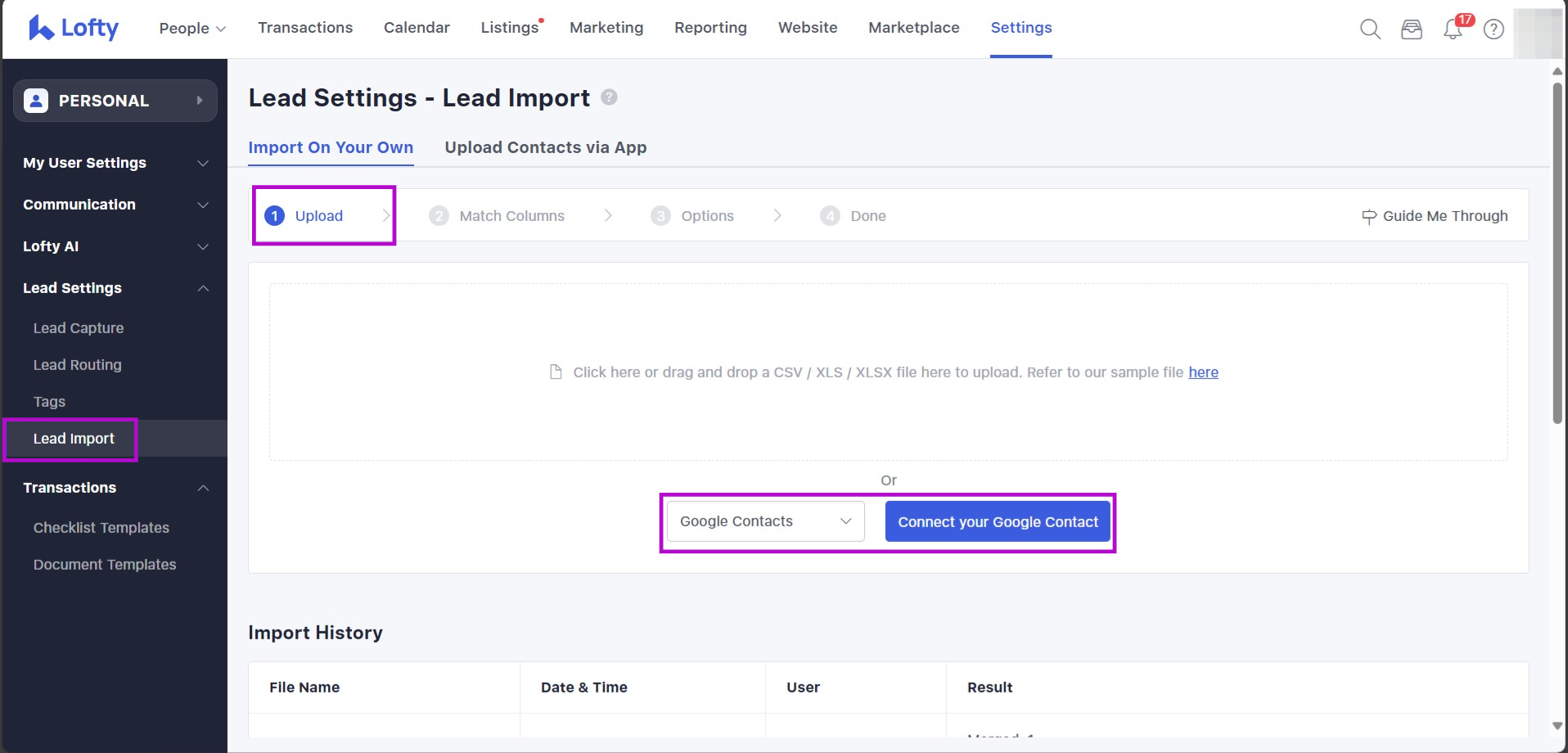Click the Lofty logo icon

(41, 28)
